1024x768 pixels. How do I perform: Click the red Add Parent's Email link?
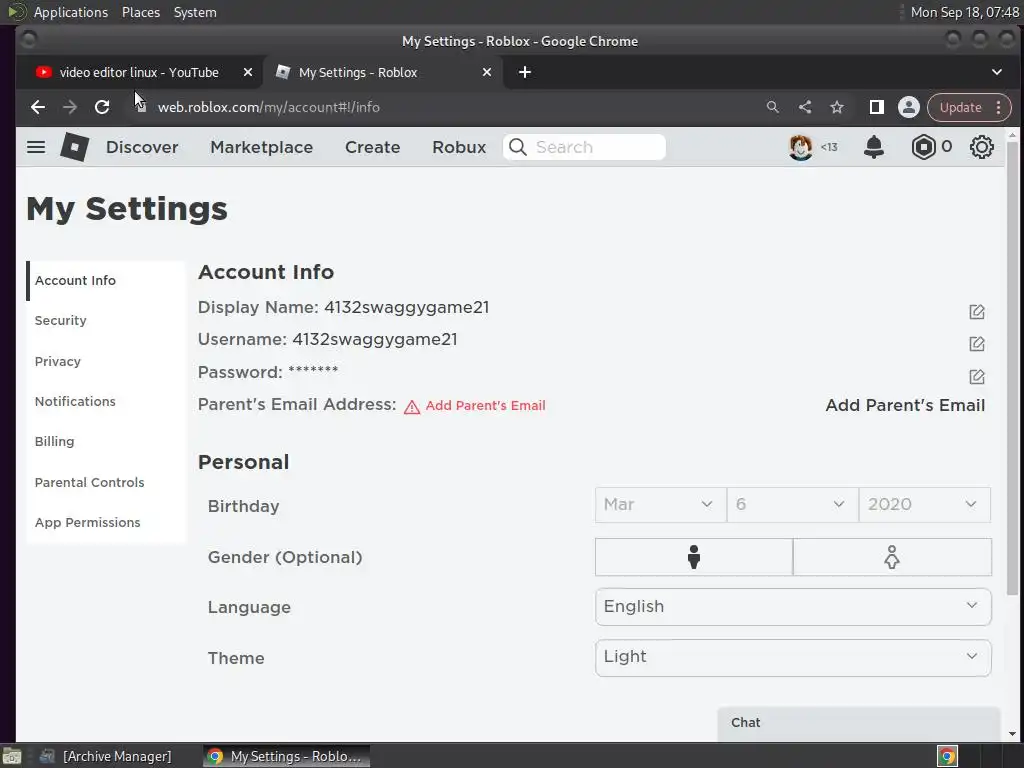tap(485, 406)
